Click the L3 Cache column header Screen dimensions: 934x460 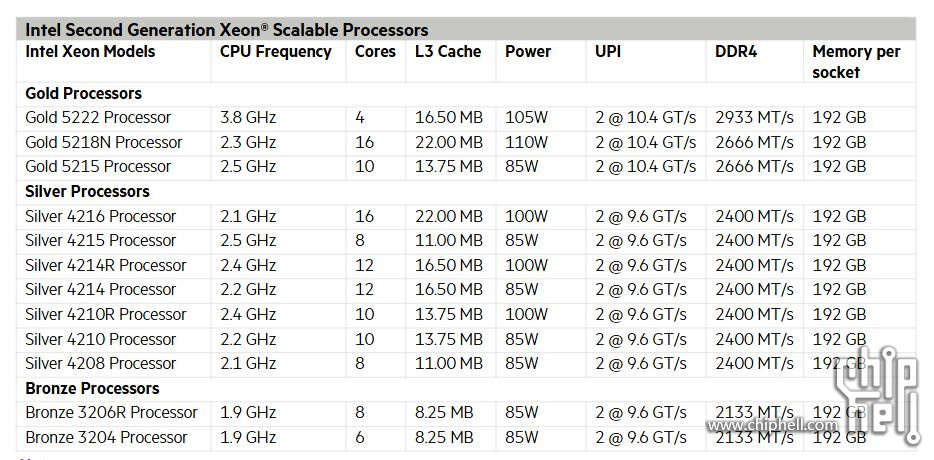click(448, 51)
